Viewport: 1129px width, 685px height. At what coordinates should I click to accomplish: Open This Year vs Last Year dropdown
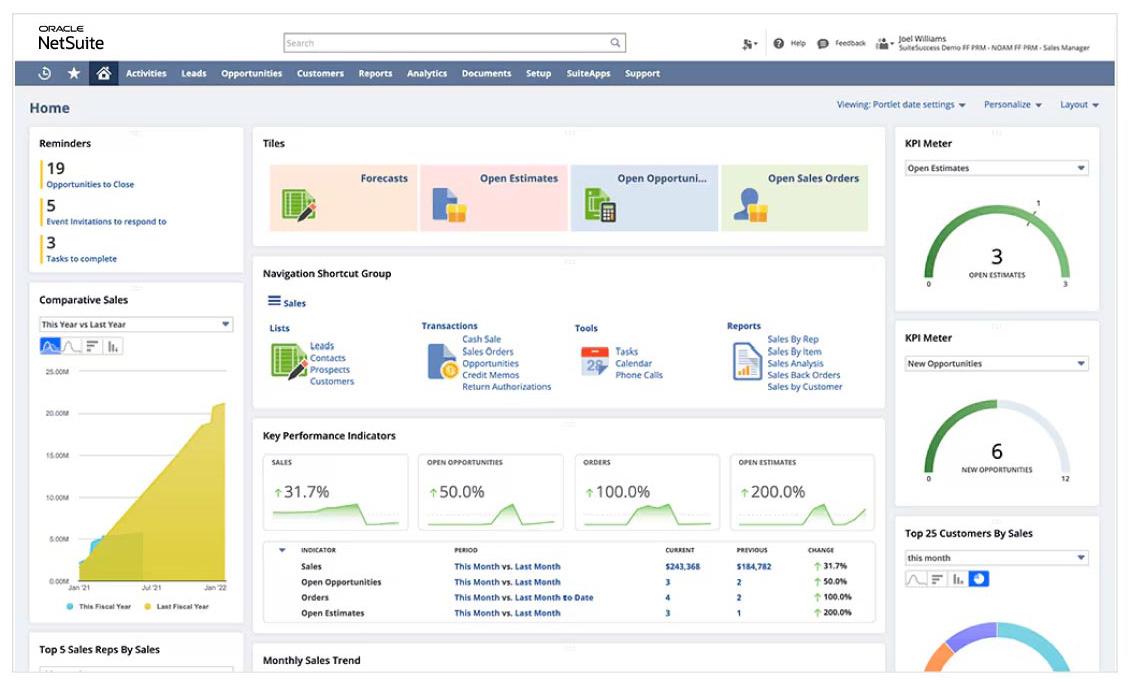point(136,324)
